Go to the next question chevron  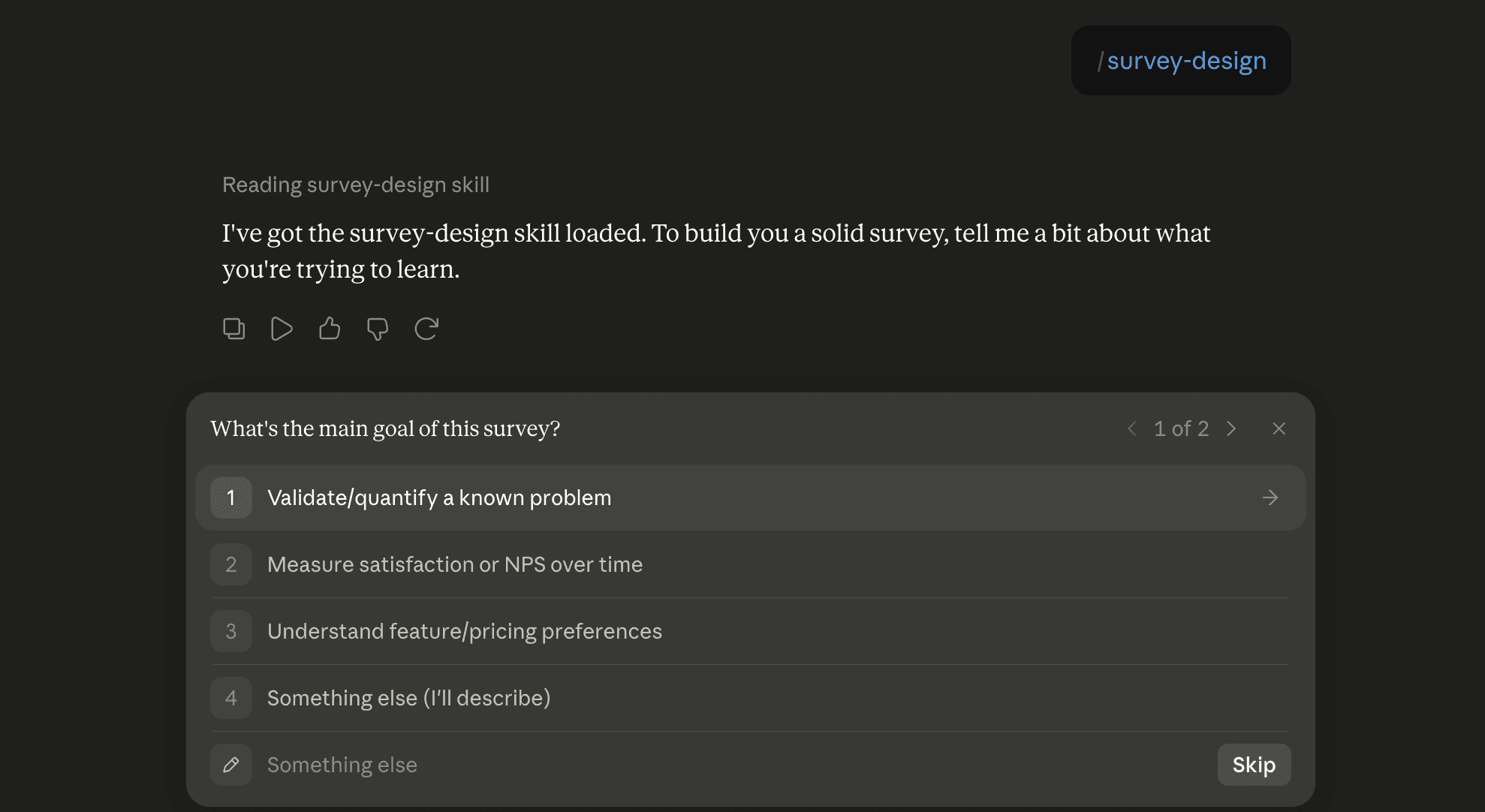pyautogui.click(x=1231, y=429)
